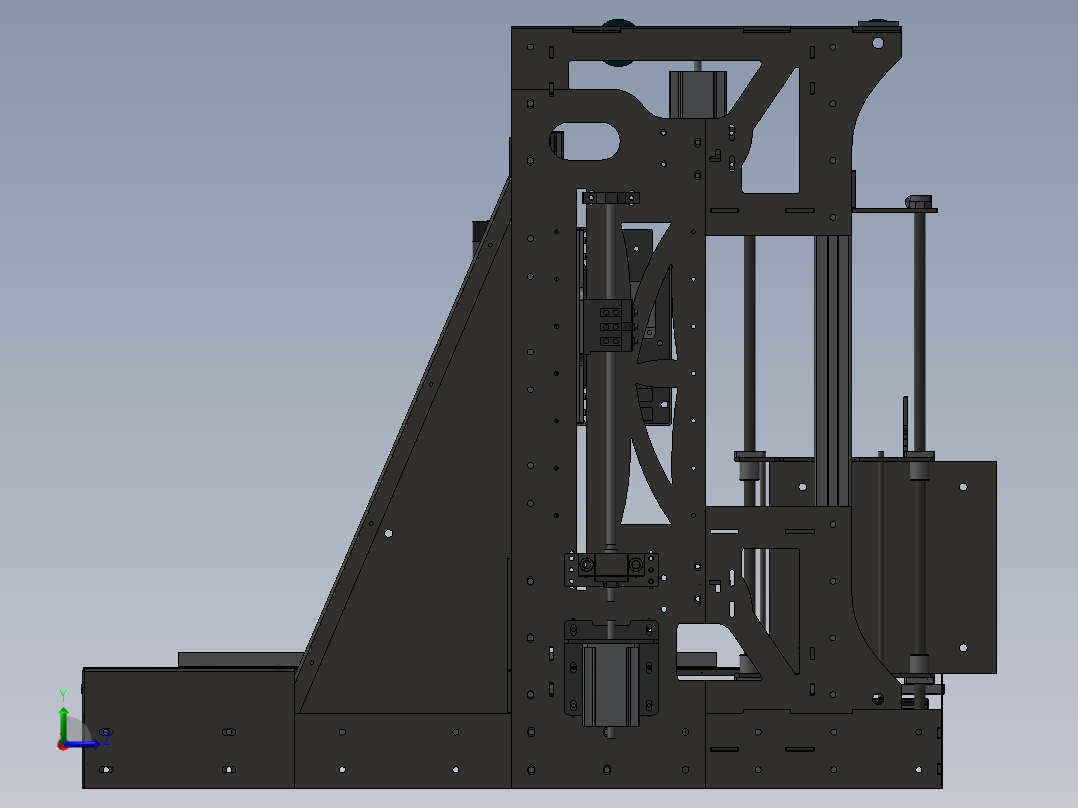This screenshot has width=1078, height=808.
Task: Select the vertical aluminum extrusion column
Action: pyautogui.click(x=833, y=371)
